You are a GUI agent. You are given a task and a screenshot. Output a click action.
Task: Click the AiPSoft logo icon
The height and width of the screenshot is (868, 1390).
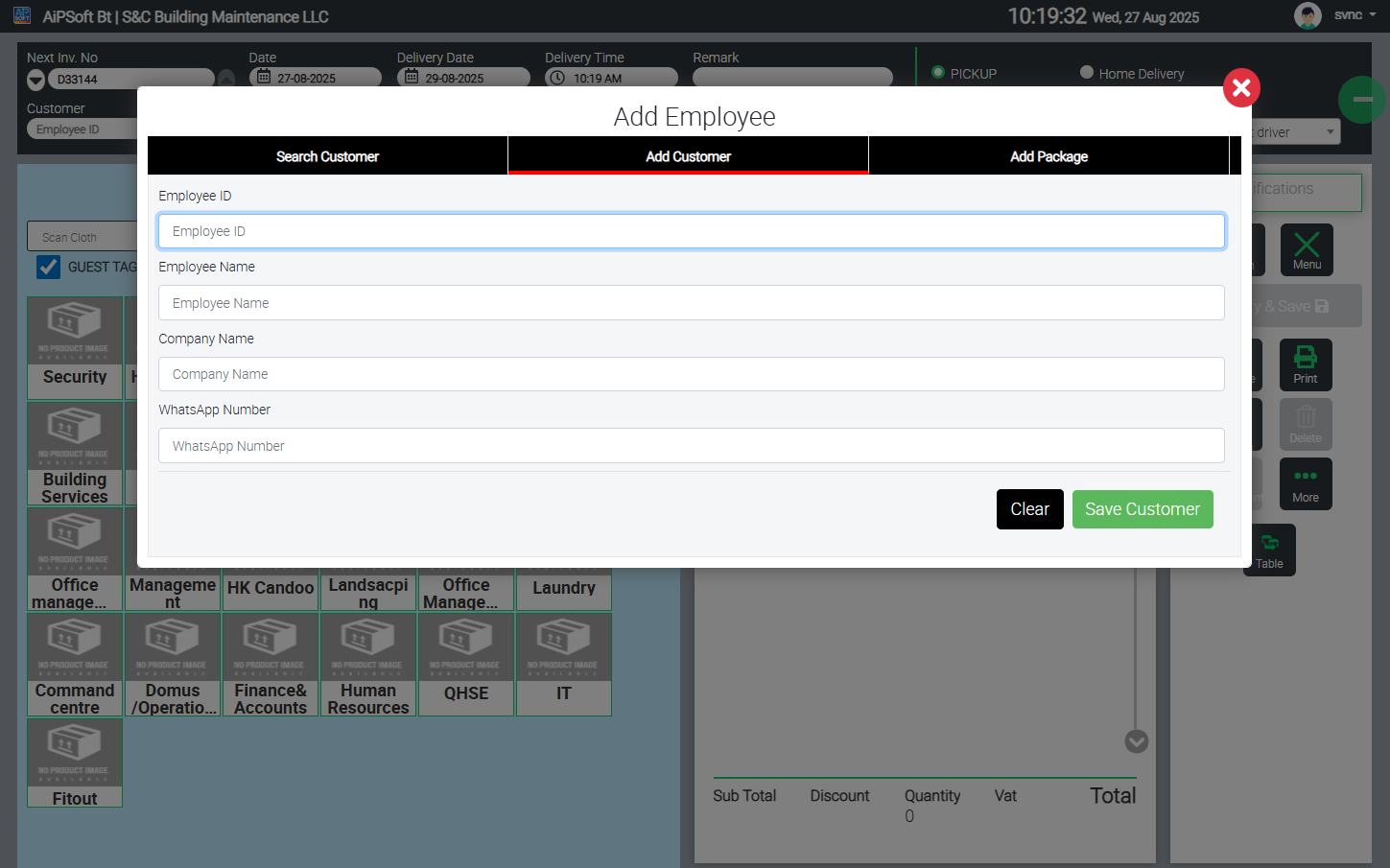click(22, 16)
